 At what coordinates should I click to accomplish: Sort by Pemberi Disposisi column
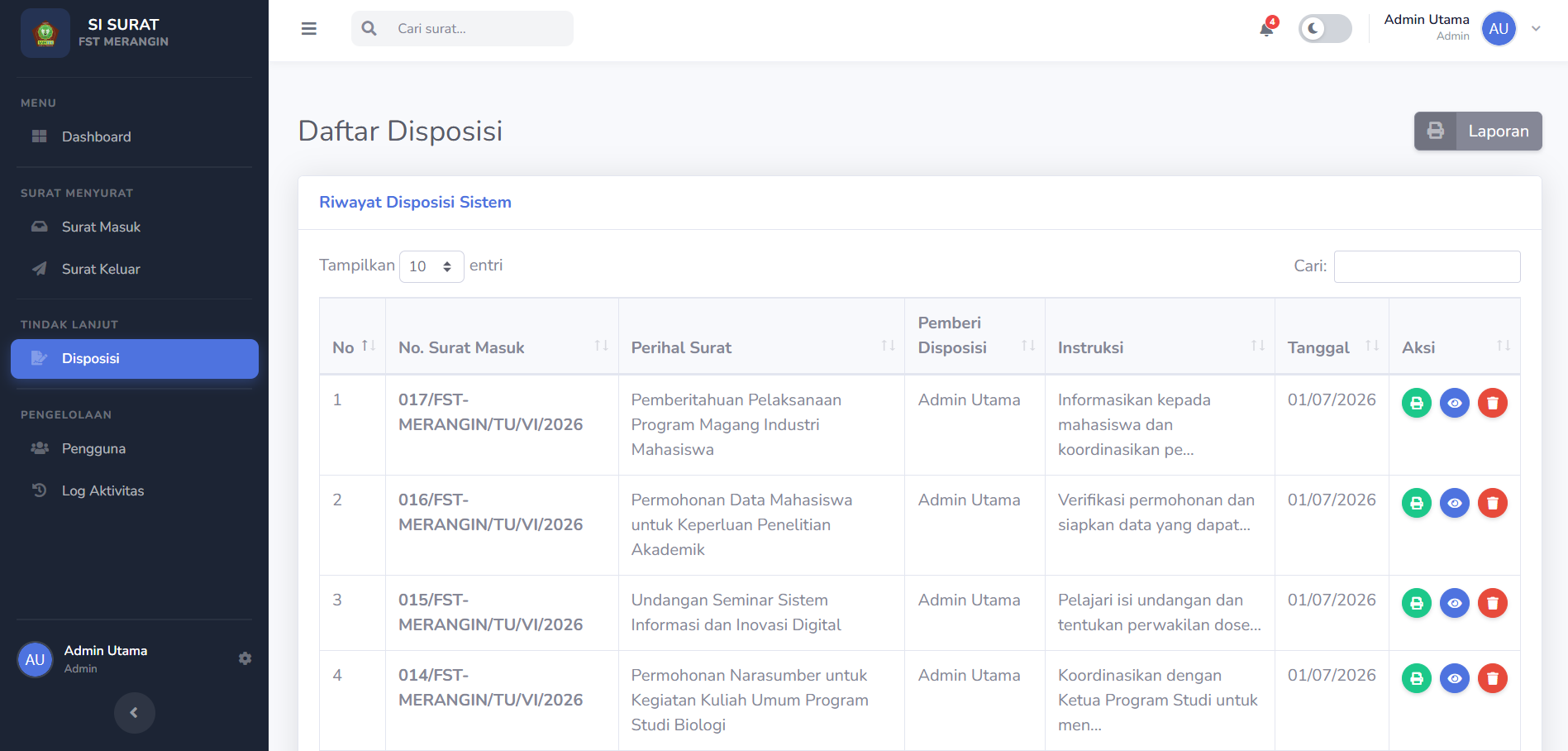tap(975, 337)
